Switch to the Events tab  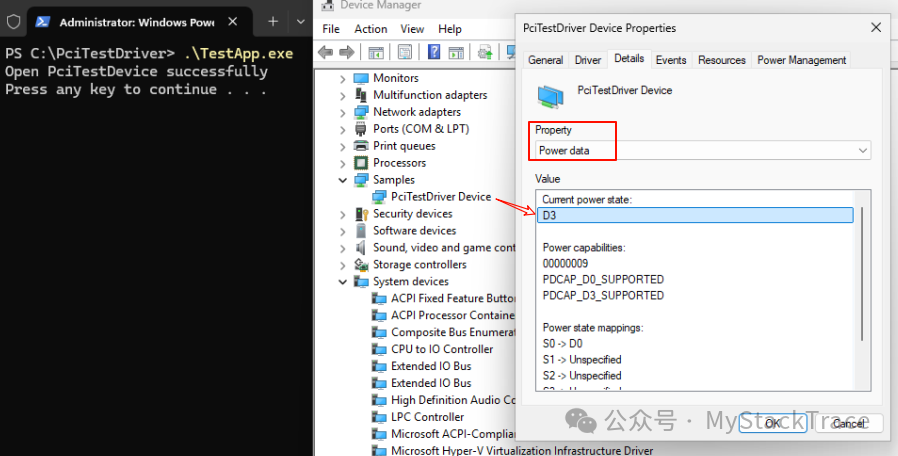click(671, 60)
